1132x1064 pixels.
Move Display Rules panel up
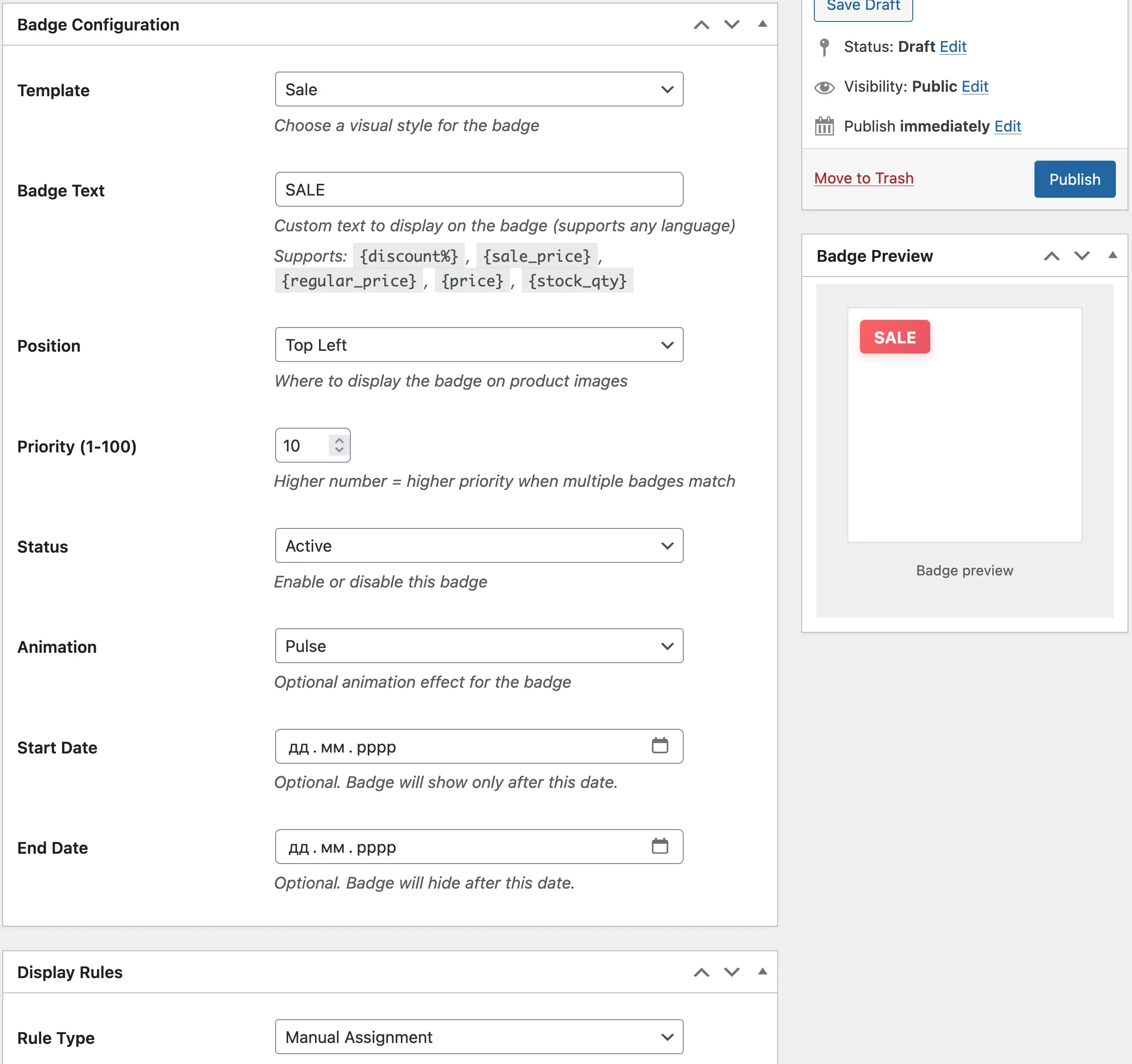(x=701, y=972)
